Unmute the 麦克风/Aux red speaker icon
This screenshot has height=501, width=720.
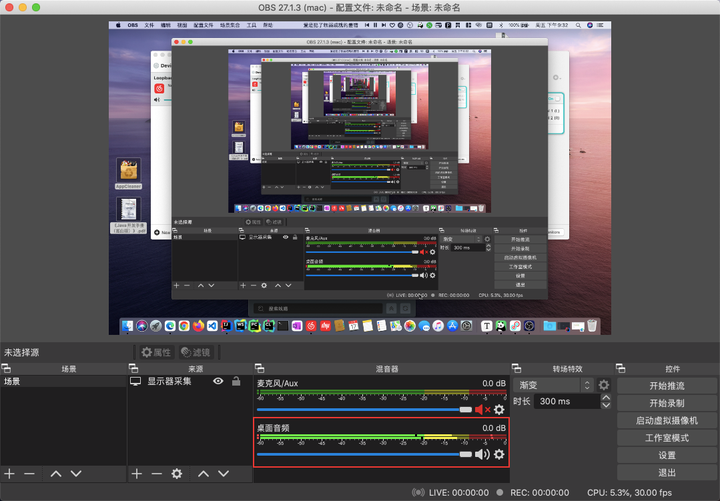tap(482, 409)
